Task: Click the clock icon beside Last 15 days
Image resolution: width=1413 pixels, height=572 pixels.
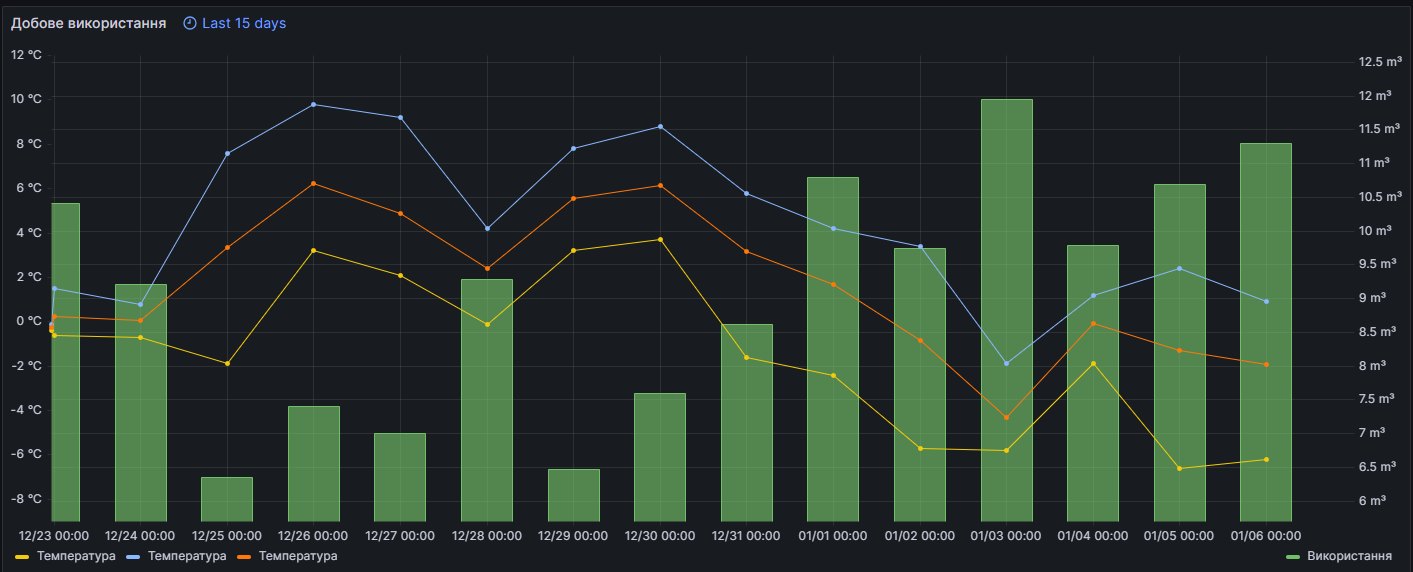Action: click(190, 23)
